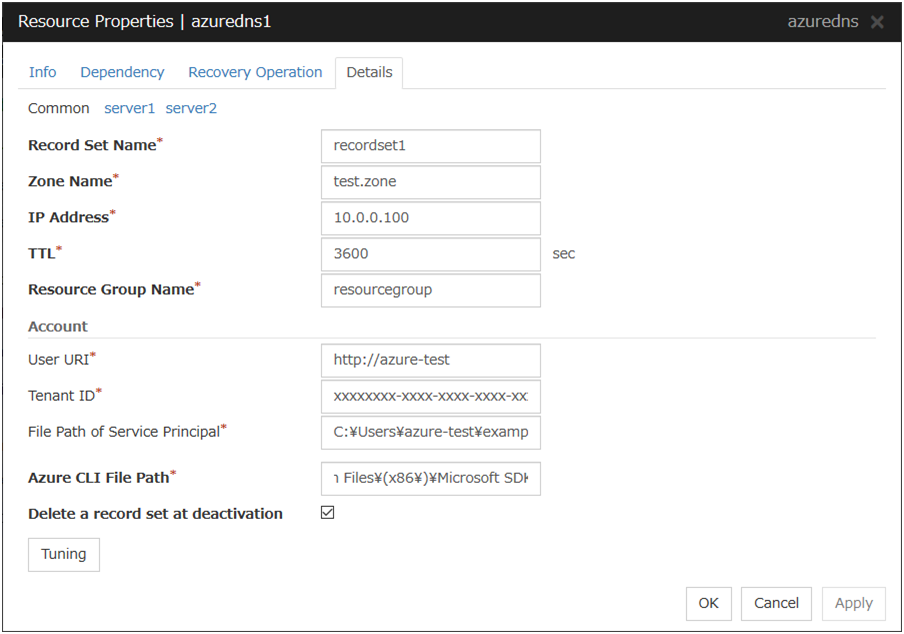Select the Details tab
This screenshot has height=634, width=904.
[369, 72]
